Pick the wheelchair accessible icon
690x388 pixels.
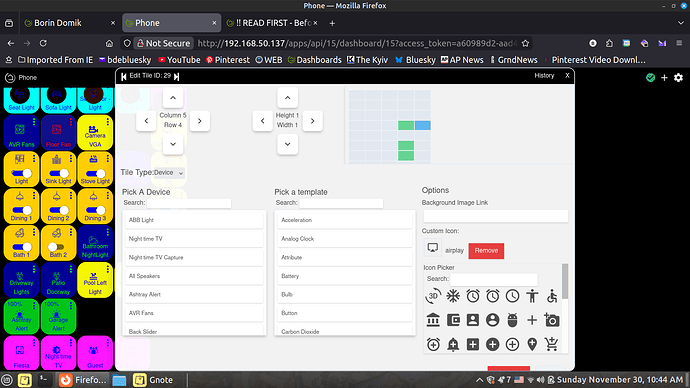click(x=552, y=296)
